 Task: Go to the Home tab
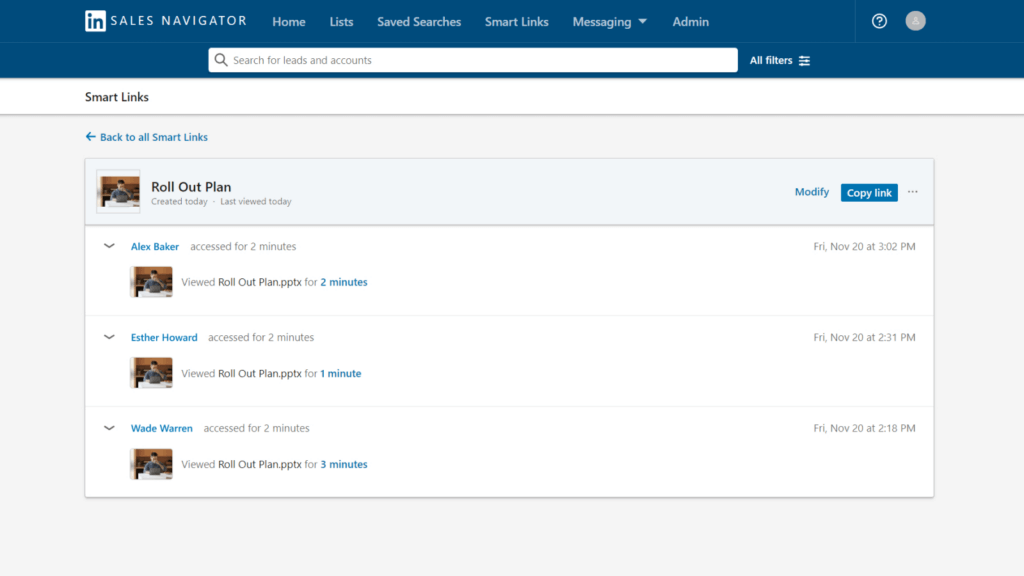[289, 22]
